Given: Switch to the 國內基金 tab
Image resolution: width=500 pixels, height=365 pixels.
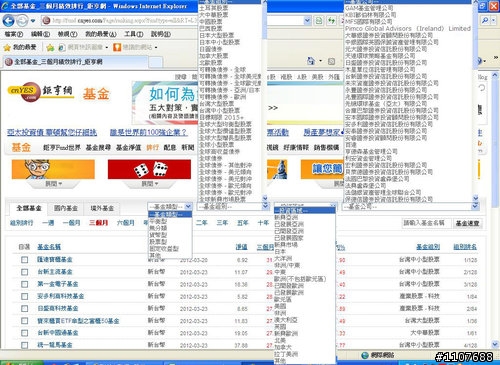Looking at the screenshot, I should [66, 208].
